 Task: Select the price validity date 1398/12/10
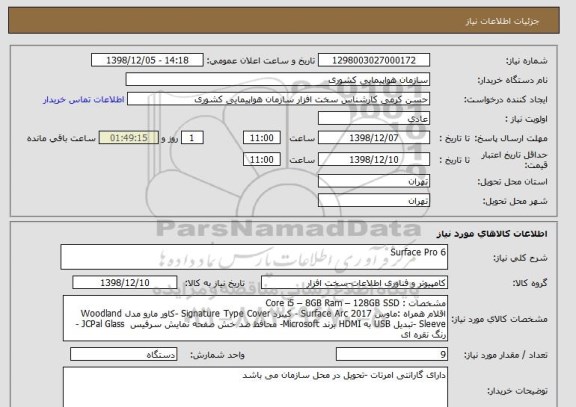[x=374, y=159]
